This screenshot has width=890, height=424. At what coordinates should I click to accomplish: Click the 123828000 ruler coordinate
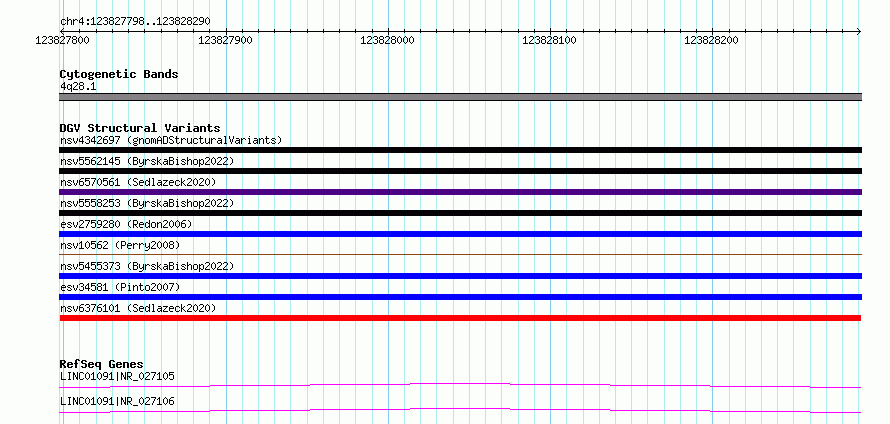(x=387, y=40)
